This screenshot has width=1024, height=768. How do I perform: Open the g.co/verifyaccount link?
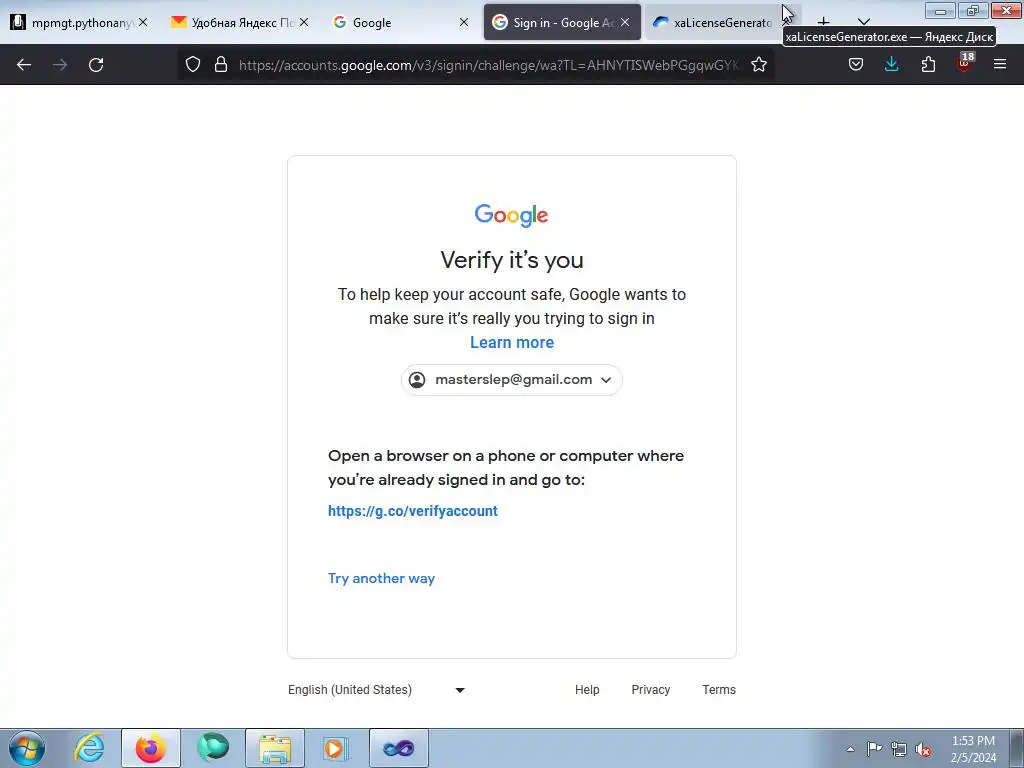click(413, 511)
